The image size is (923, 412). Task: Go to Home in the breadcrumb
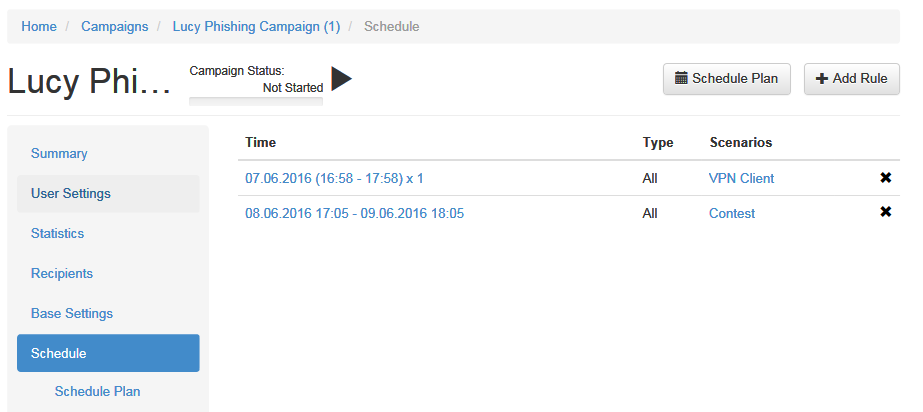click(x=39, y=26)
